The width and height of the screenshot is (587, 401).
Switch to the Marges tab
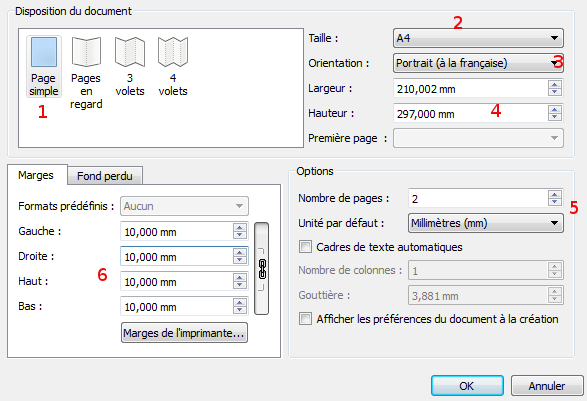click(x=36, y=175)
